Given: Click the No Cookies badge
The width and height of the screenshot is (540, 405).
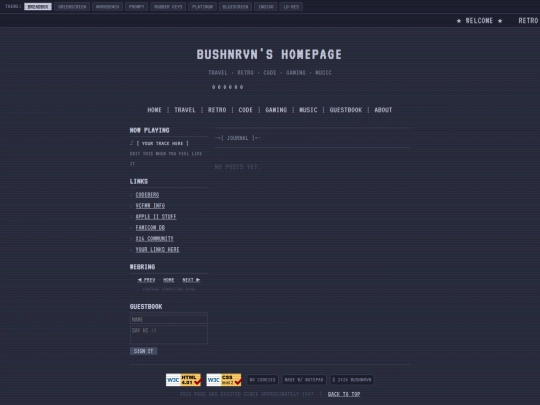Looking at the screenshot, I should pos(262,380).
